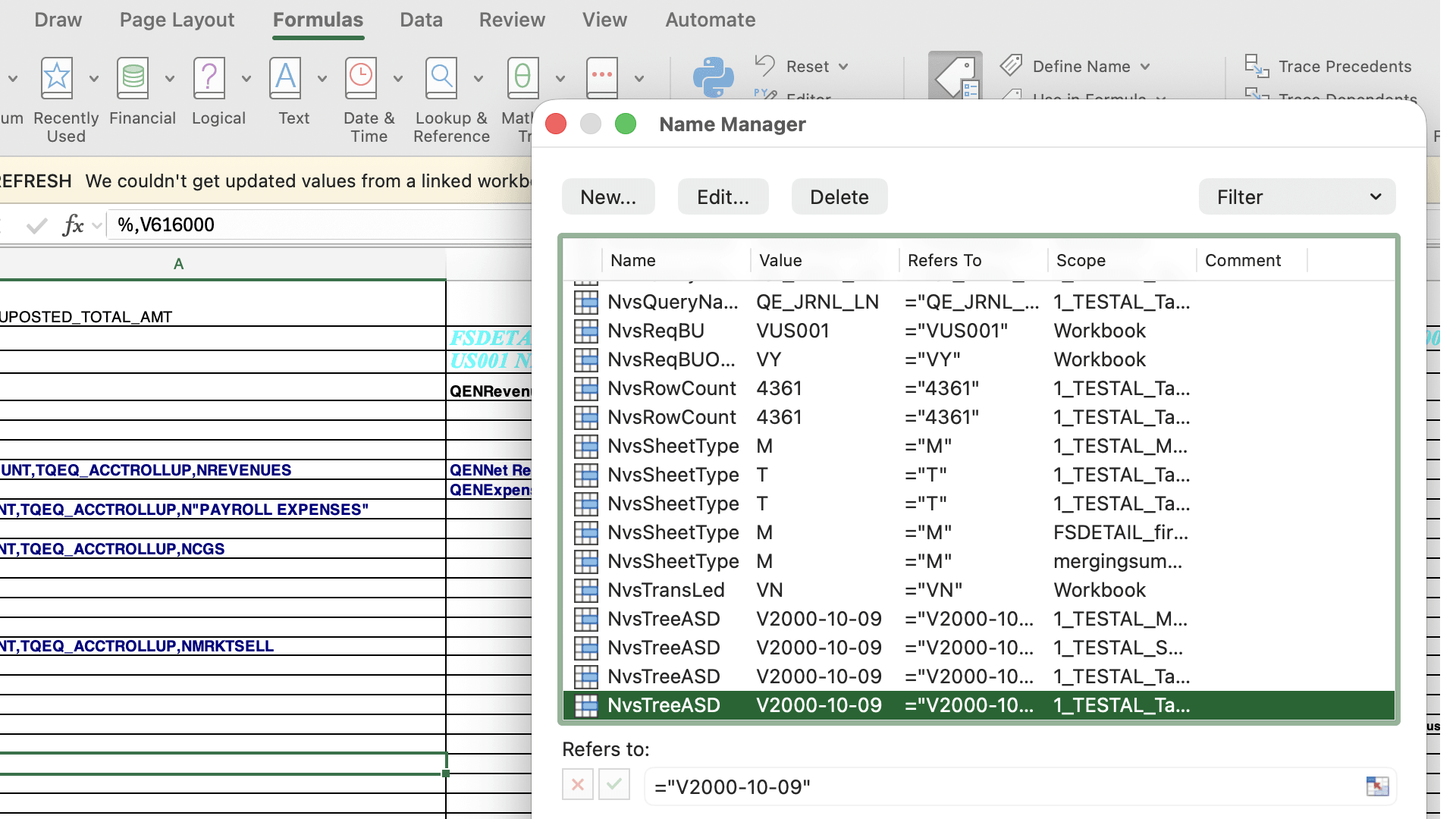Image resolution: width=1456 pixels, height=819 pixels.
Task: Click the formula bar showing %,V616000
Action: [x=318, y=225]
